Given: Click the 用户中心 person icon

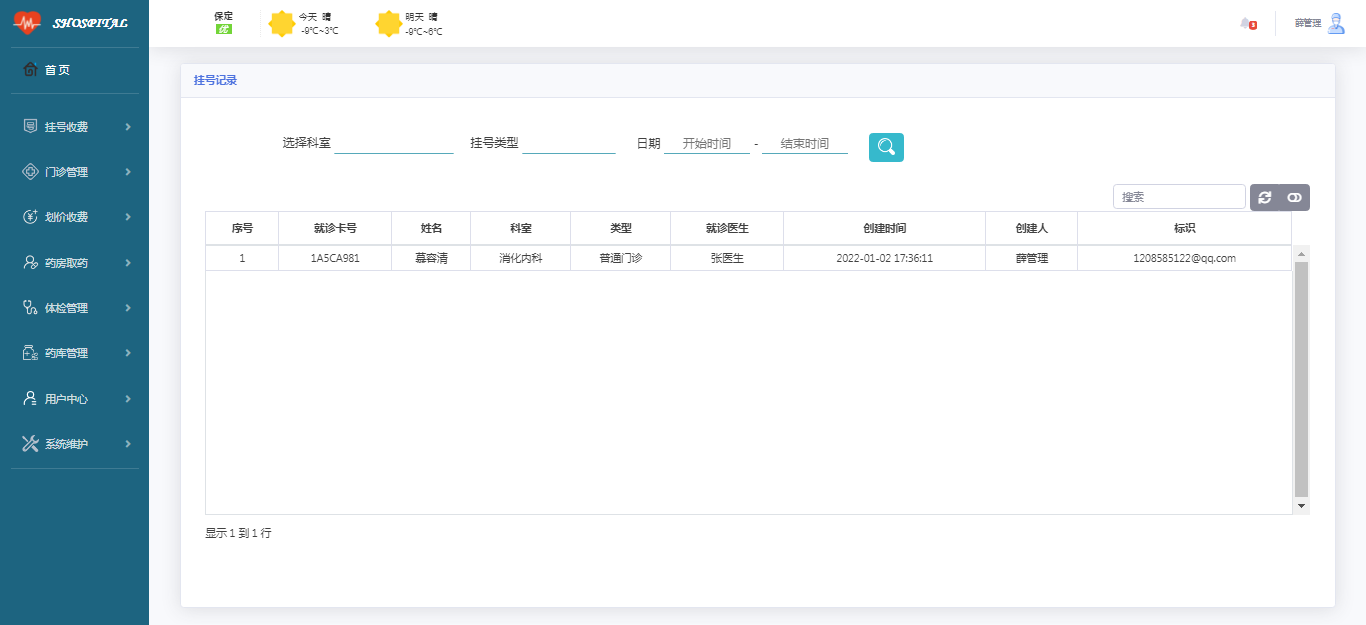Looking at the screenshot, I should click(30, 399).
